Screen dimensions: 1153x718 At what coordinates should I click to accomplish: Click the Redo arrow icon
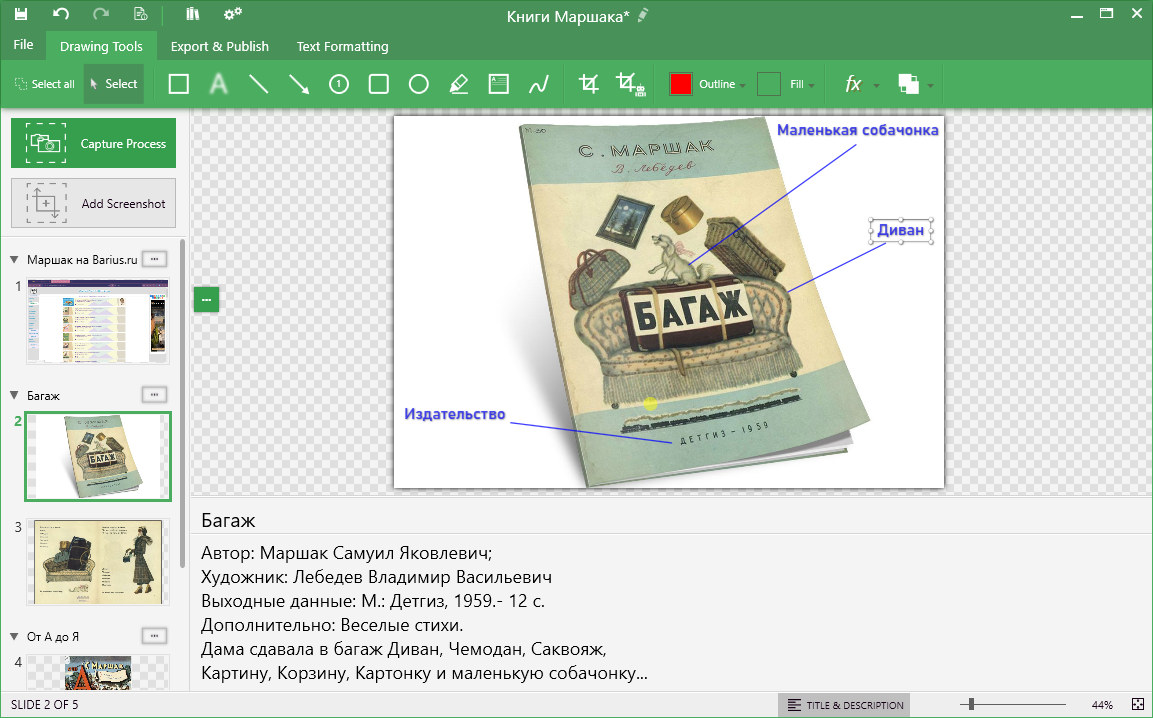coord(101,14)
